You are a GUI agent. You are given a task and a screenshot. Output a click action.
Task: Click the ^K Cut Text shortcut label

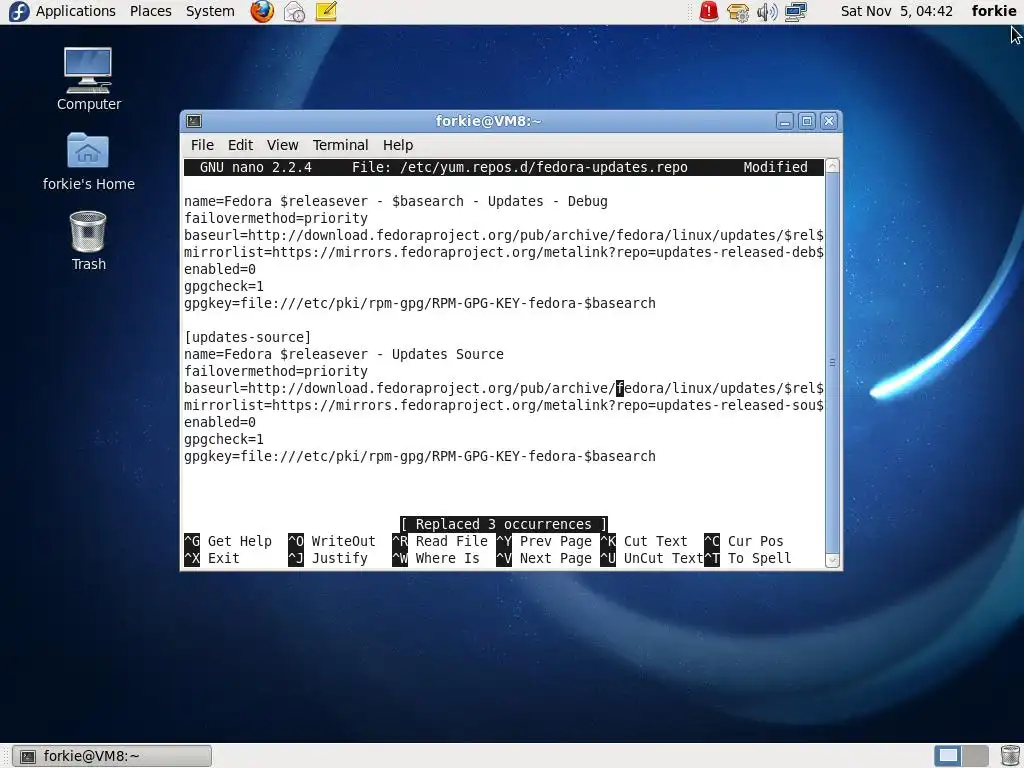(x=644, y=541)
